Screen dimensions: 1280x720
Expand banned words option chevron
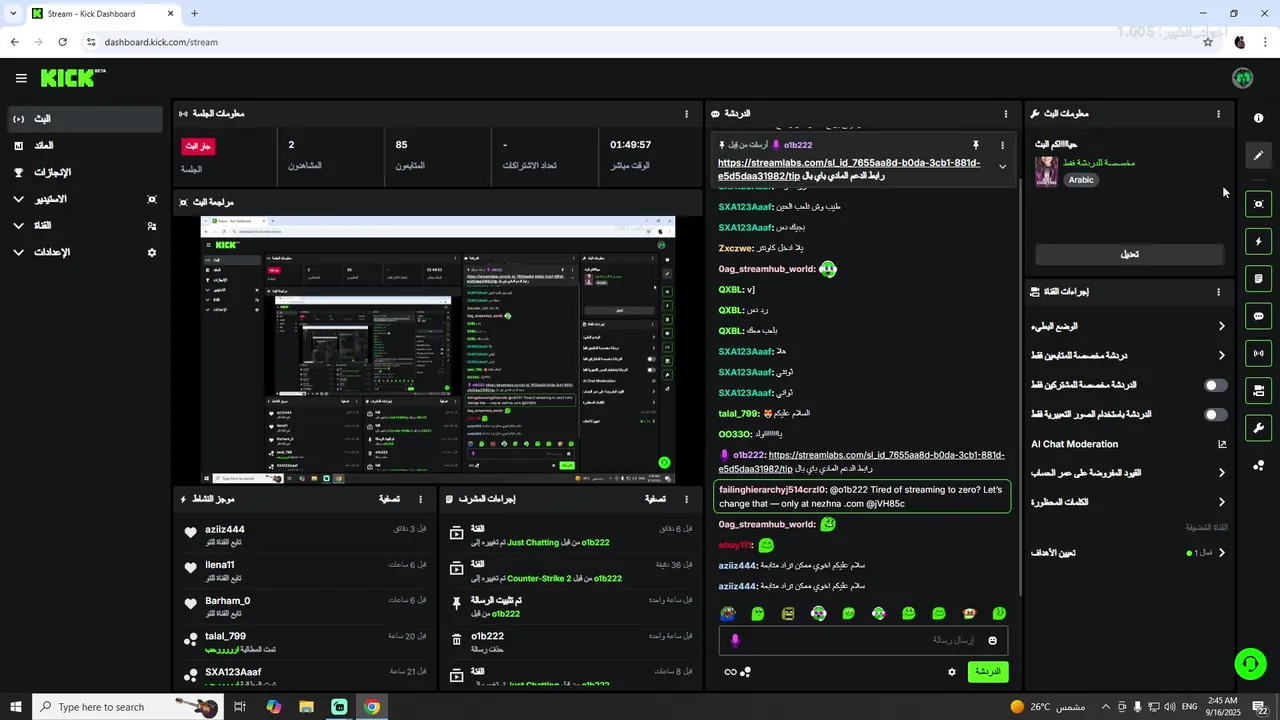point(1221,502)
